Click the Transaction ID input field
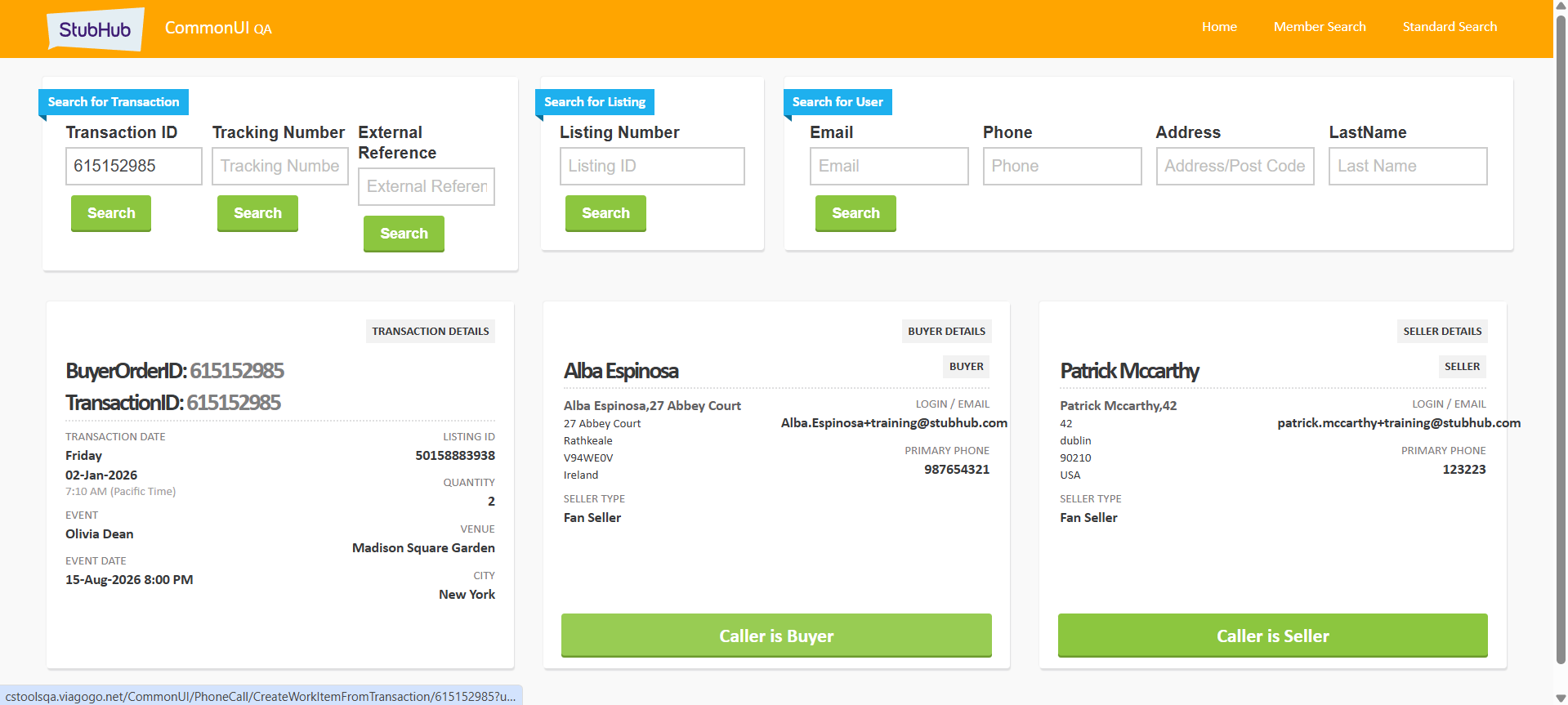This screenshot has height=705, width=1568. pyautogui.click(x=133, y=167)
